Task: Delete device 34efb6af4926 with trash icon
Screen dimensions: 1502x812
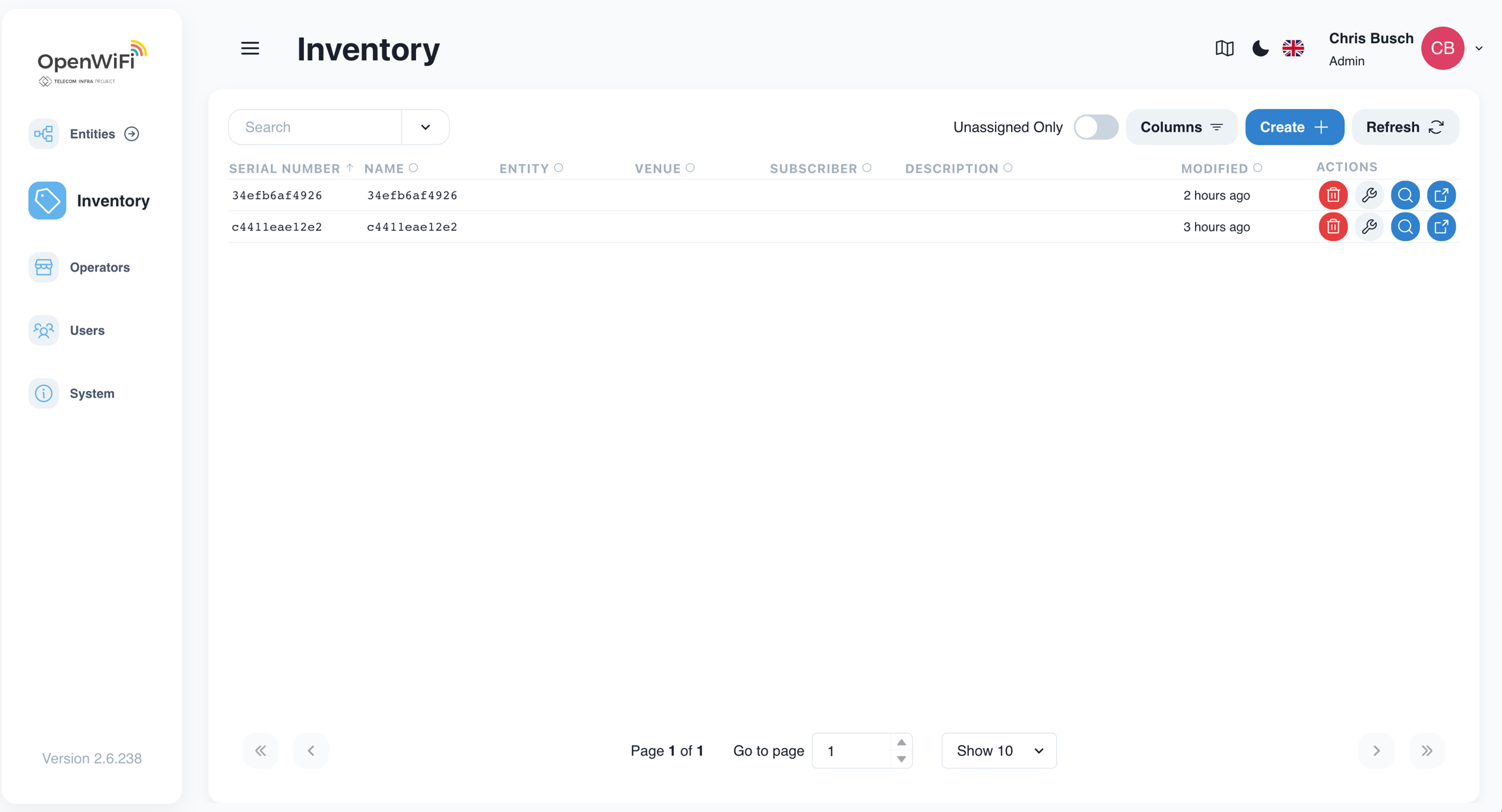Action: [1333, 195]
